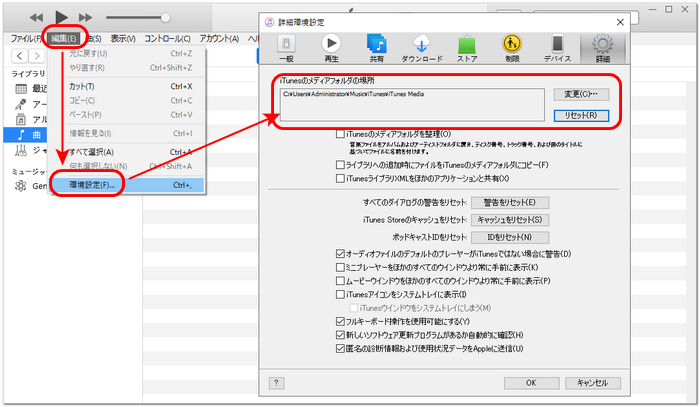Click the fast-forward playback button
Image resolution: width=700 pixels, height=407 pixels.
[x=85, y=17]
